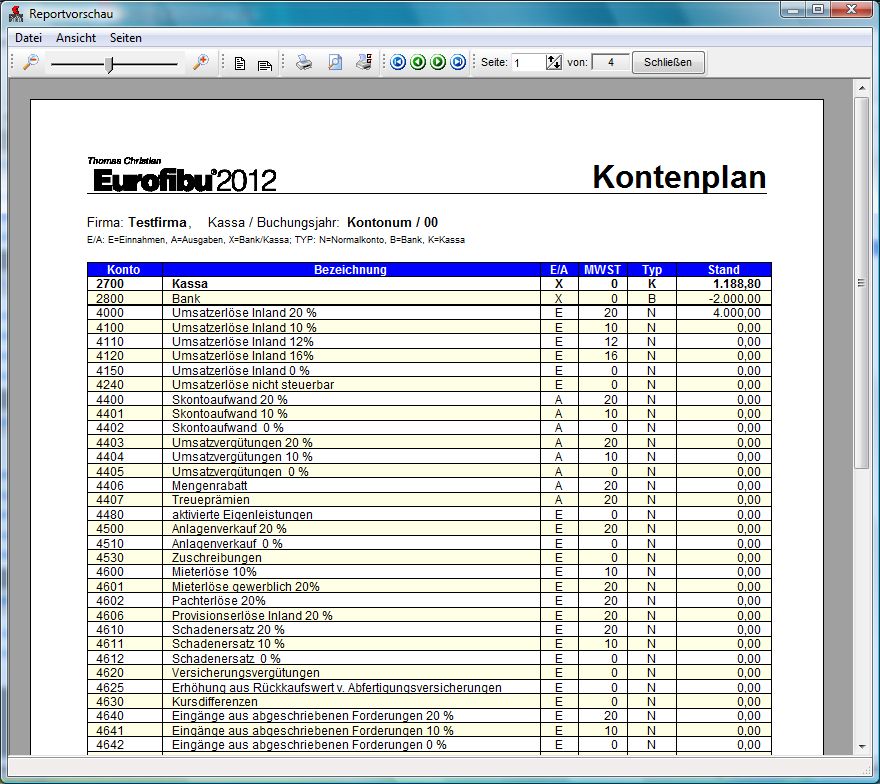Click 'Umsatzerlöse Inland 12%' row text

(x=242, y=342)
